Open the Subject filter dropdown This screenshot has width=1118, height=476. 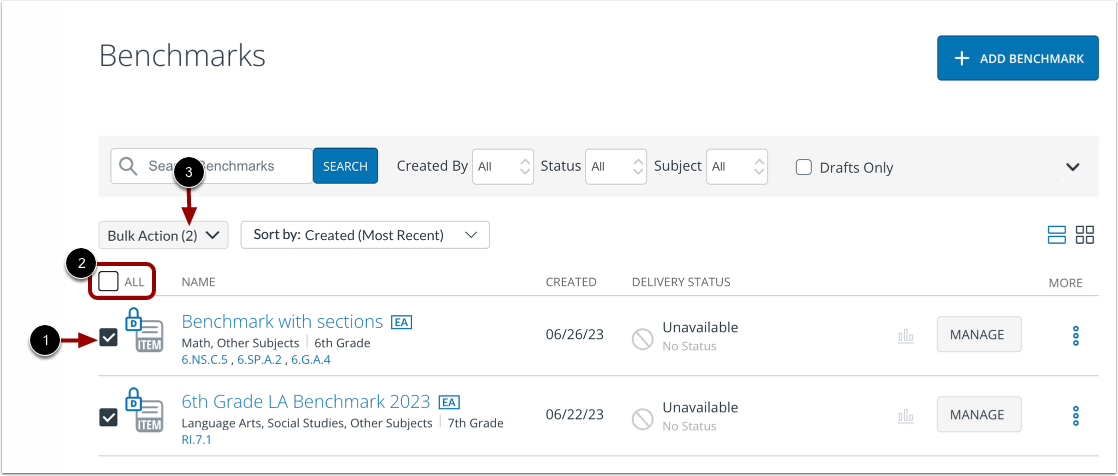pos(737,167)
